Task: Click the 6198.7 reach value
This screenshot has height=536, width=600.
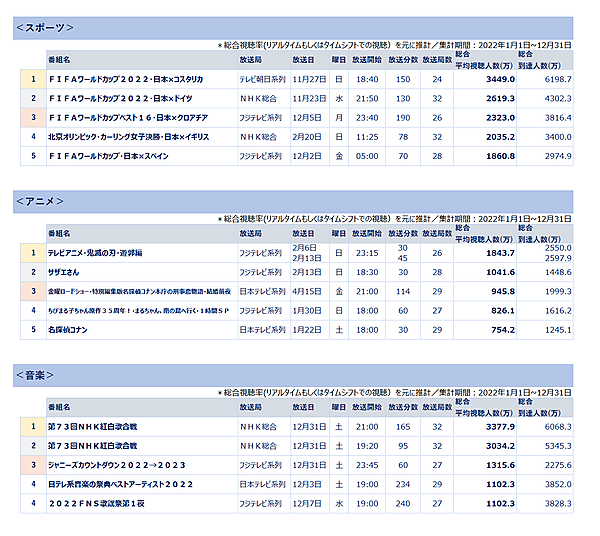Action: [558, 79]
